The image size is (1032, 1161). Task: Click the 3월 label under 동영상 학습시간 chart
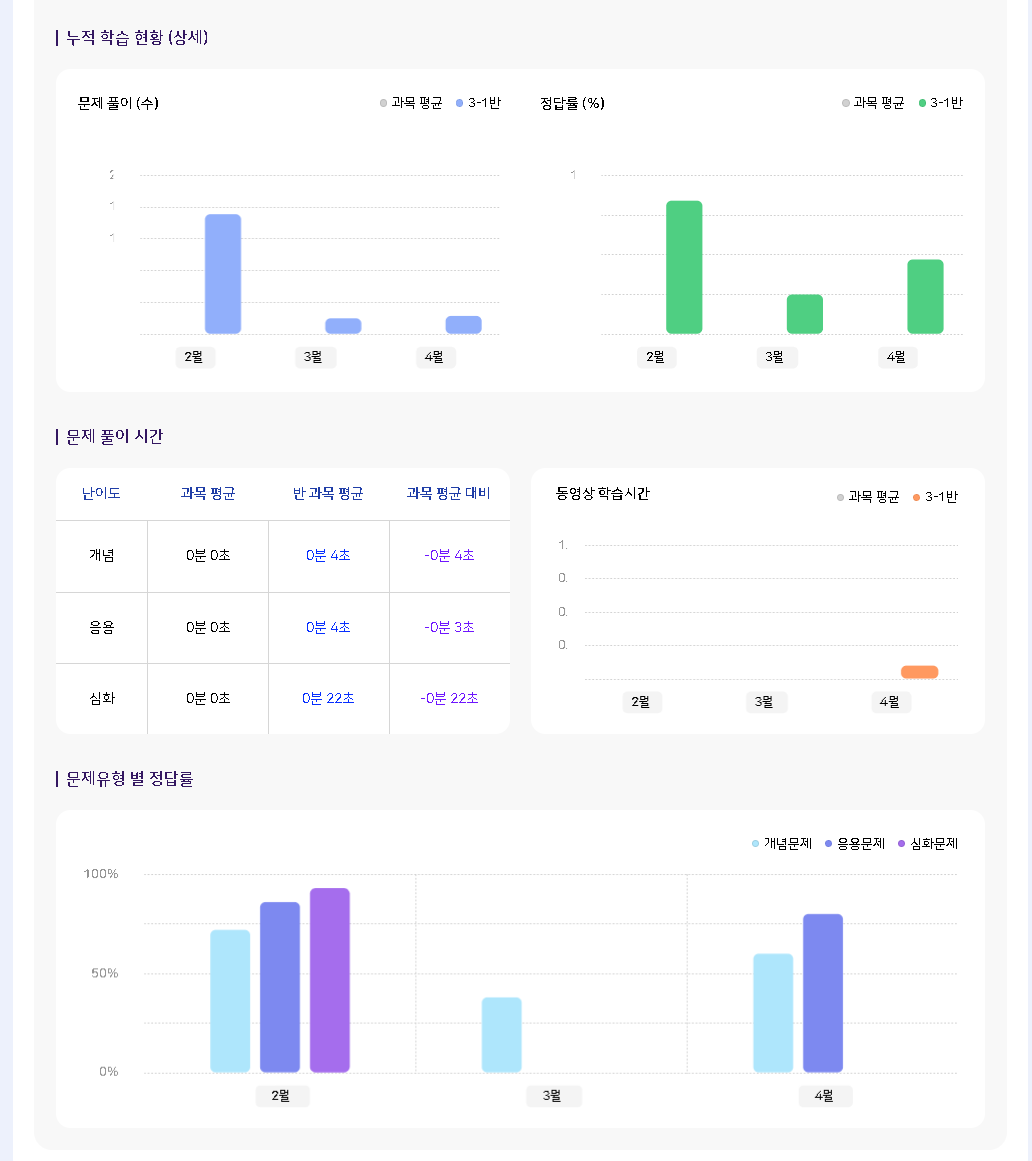[x=765, y=702]
